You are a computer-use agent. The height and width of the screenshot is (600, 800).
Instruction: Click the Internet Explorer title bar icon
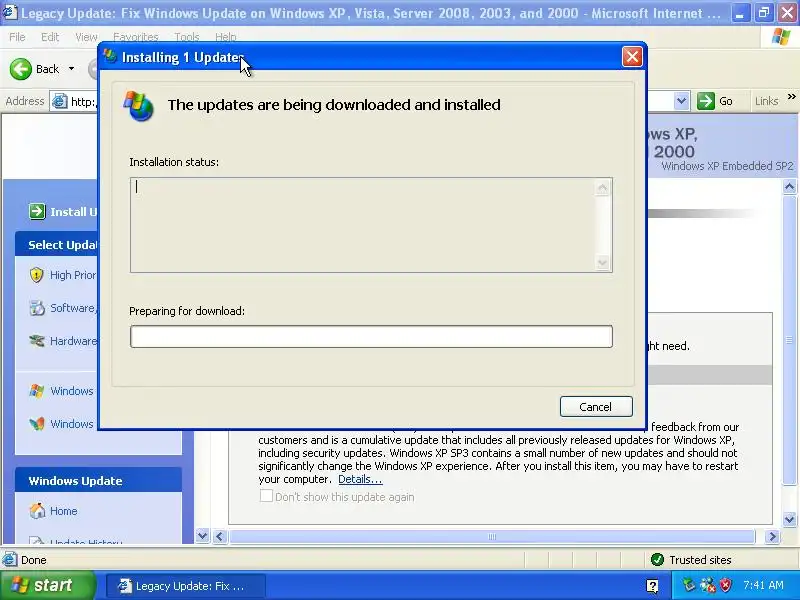point(10,12)
